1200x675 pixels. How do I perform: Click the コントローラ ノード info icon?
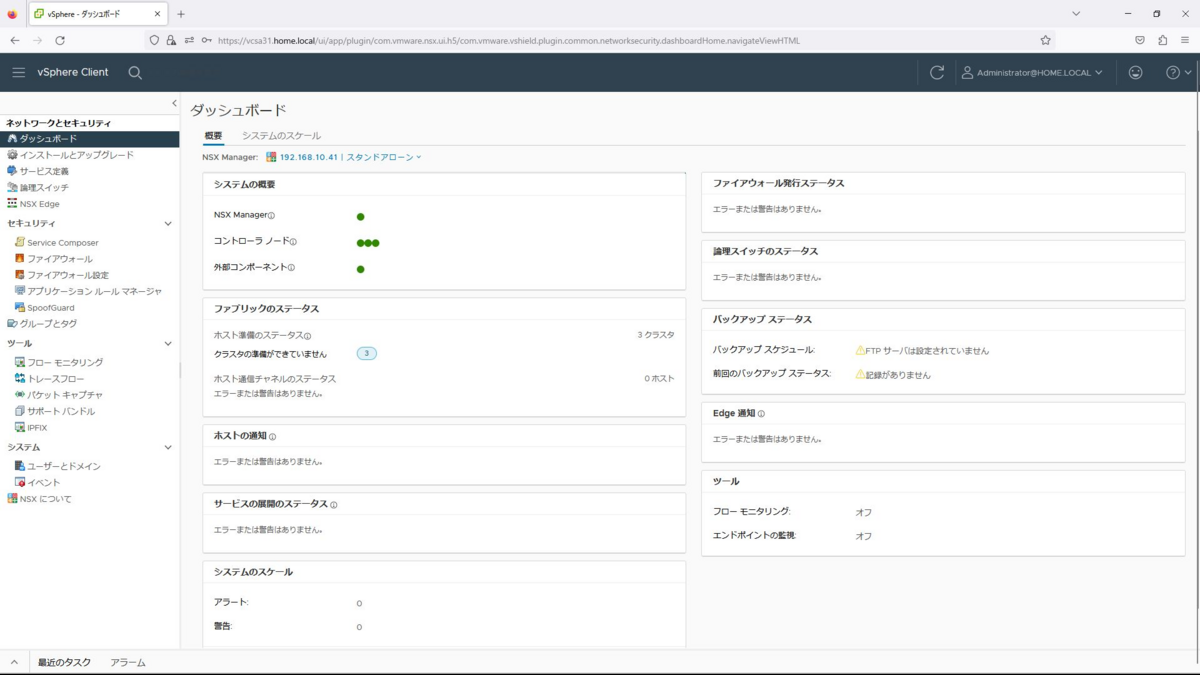click(293, 242)
